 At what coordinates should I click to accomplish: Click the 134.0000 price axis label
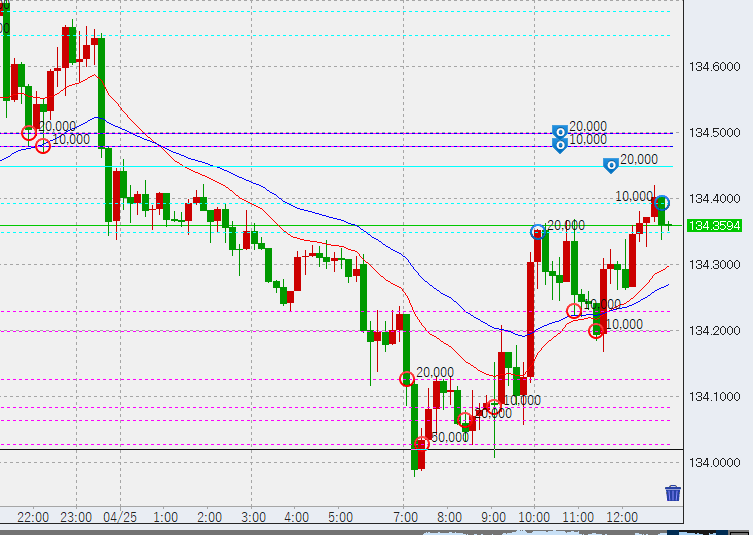716,463
